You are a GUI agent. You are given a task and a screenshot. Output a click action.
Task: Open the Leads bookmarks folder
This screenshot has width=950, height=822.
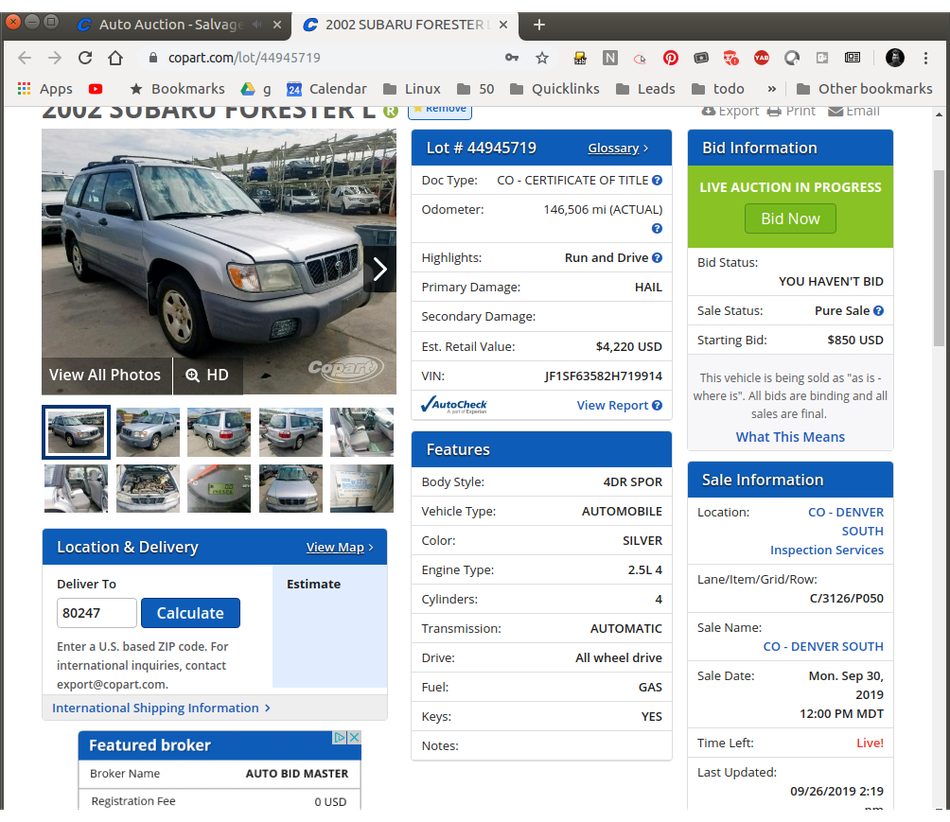[x=645, y=89]
